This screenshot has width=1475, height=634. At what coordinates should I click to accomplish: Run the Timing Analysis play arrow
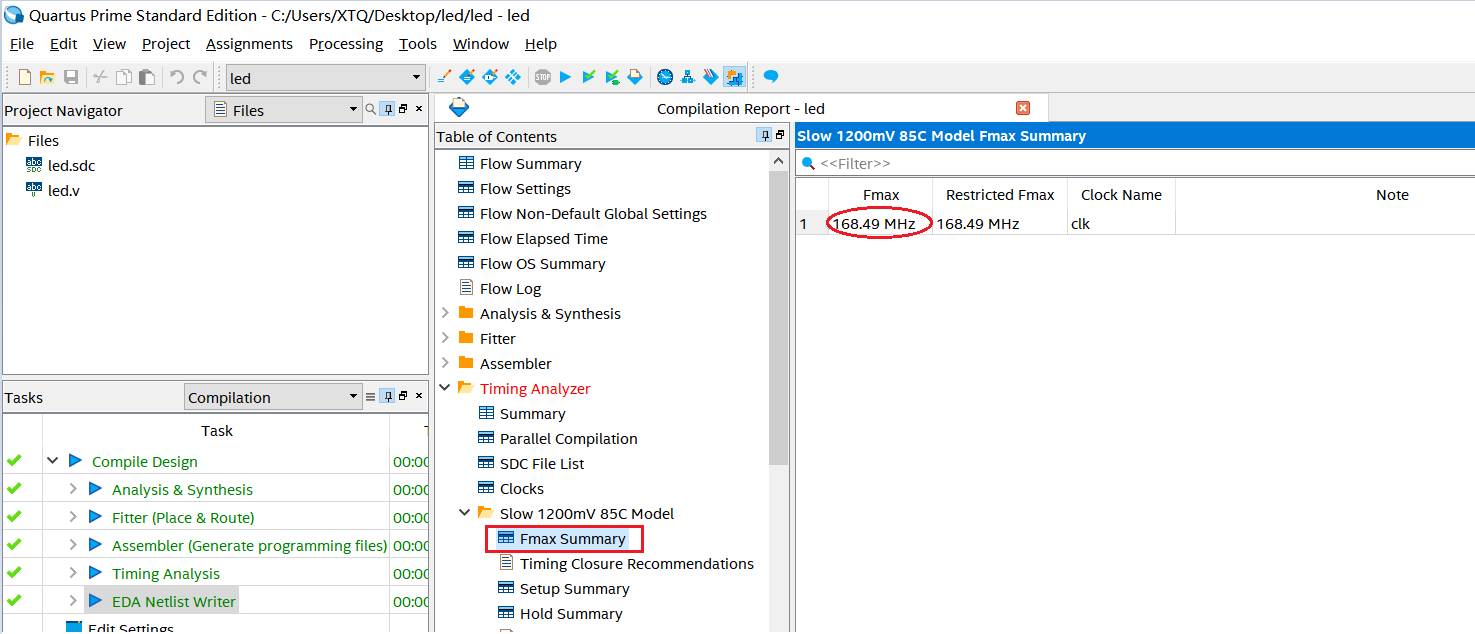pyautogui.click(x=96, y=573)
